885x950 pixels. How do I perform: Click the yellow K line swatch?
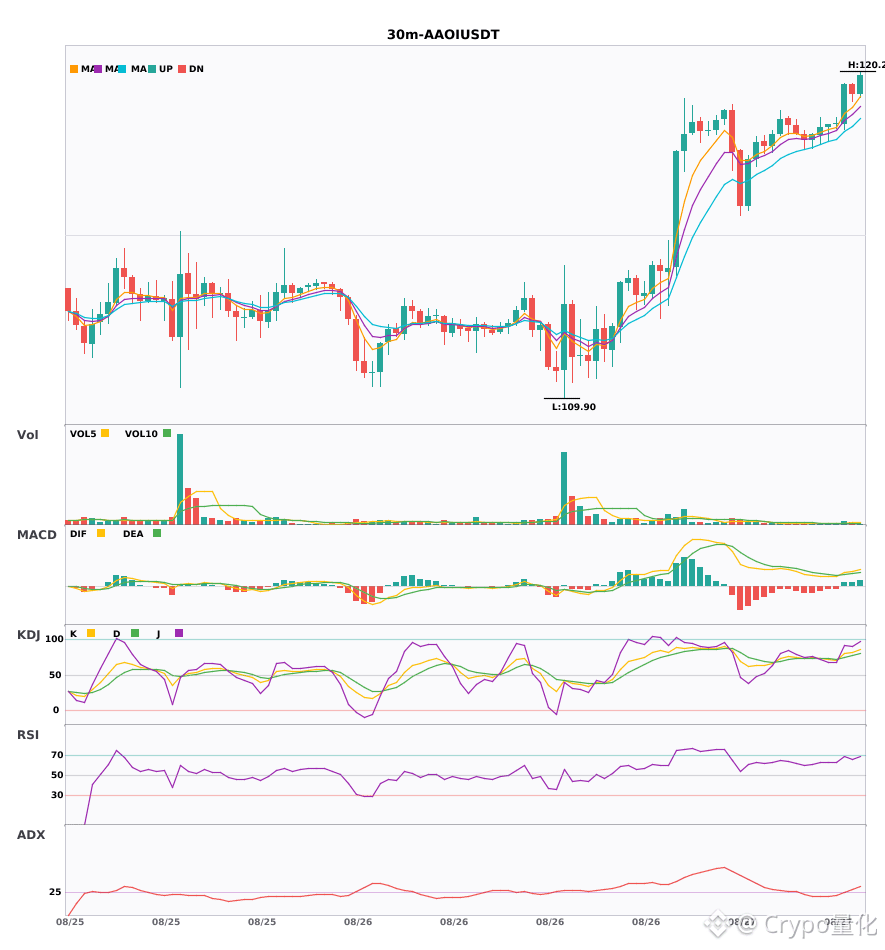[x=91, y=633]
